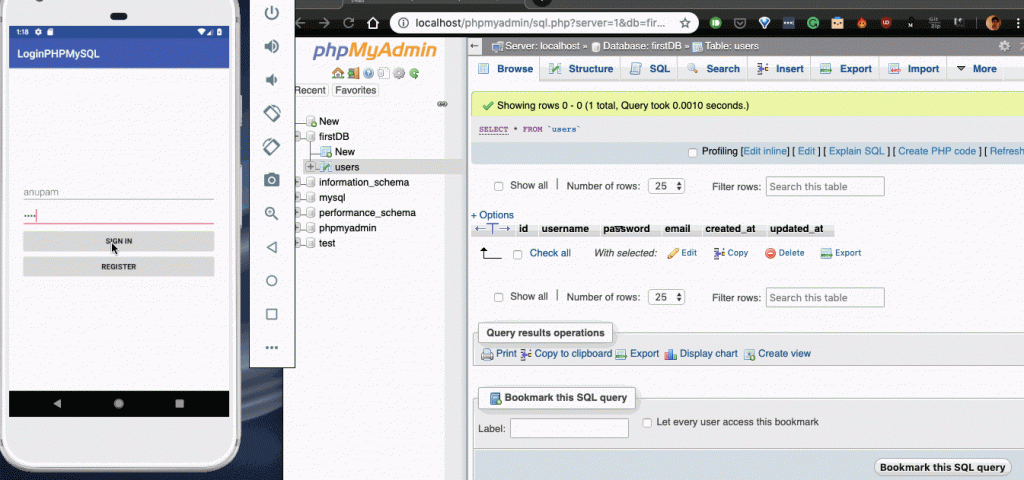
Task: Open phpMyAdmin documentation help icon
Action: coord(368,73)
